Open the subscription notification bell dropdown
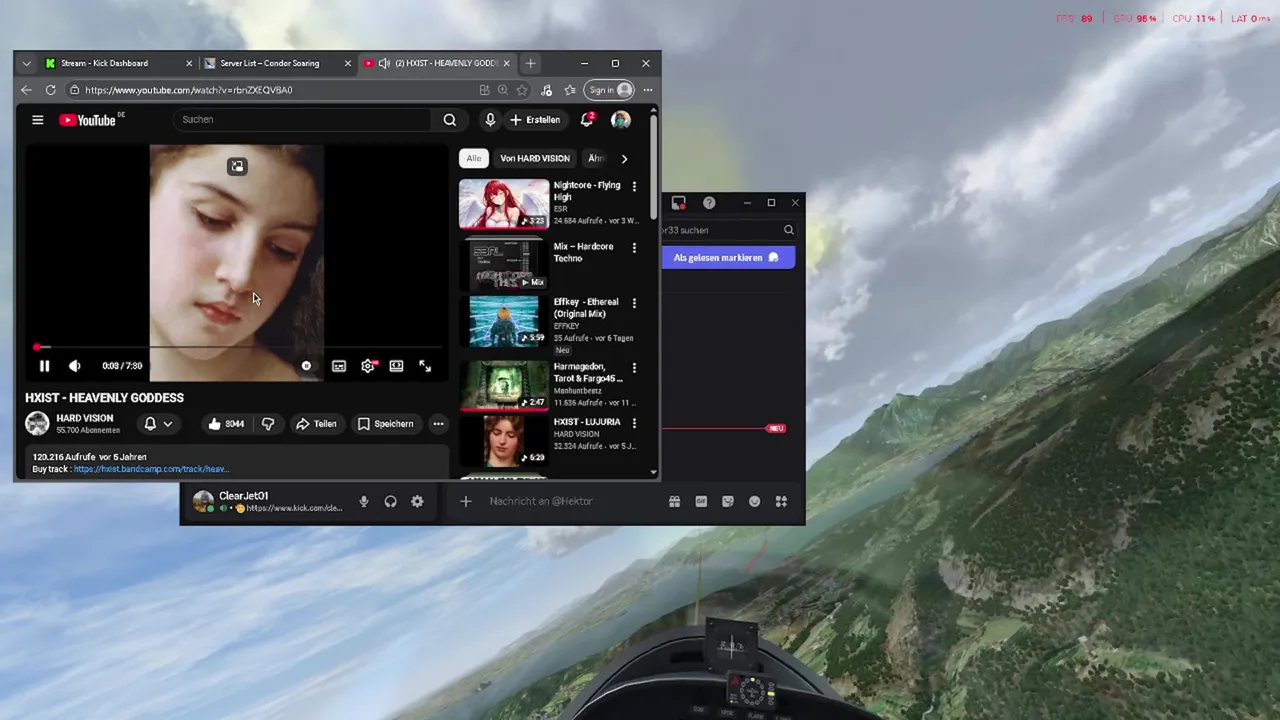Viewport: 1280px width, 720px height. 158,424
